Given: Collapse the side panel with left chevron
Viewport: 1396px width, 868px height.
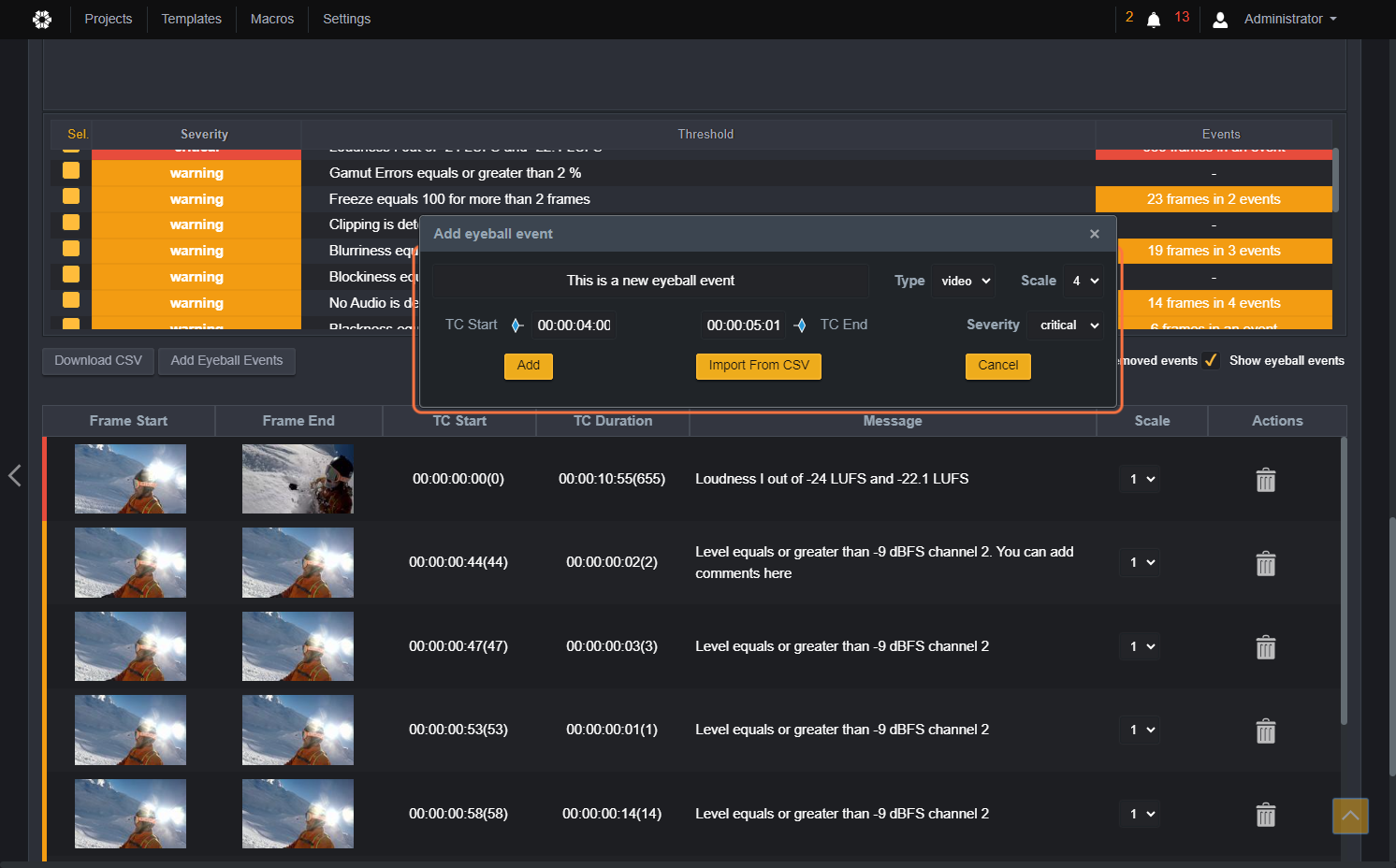Looking at the screenshot, I should click(x=15, y=475).
